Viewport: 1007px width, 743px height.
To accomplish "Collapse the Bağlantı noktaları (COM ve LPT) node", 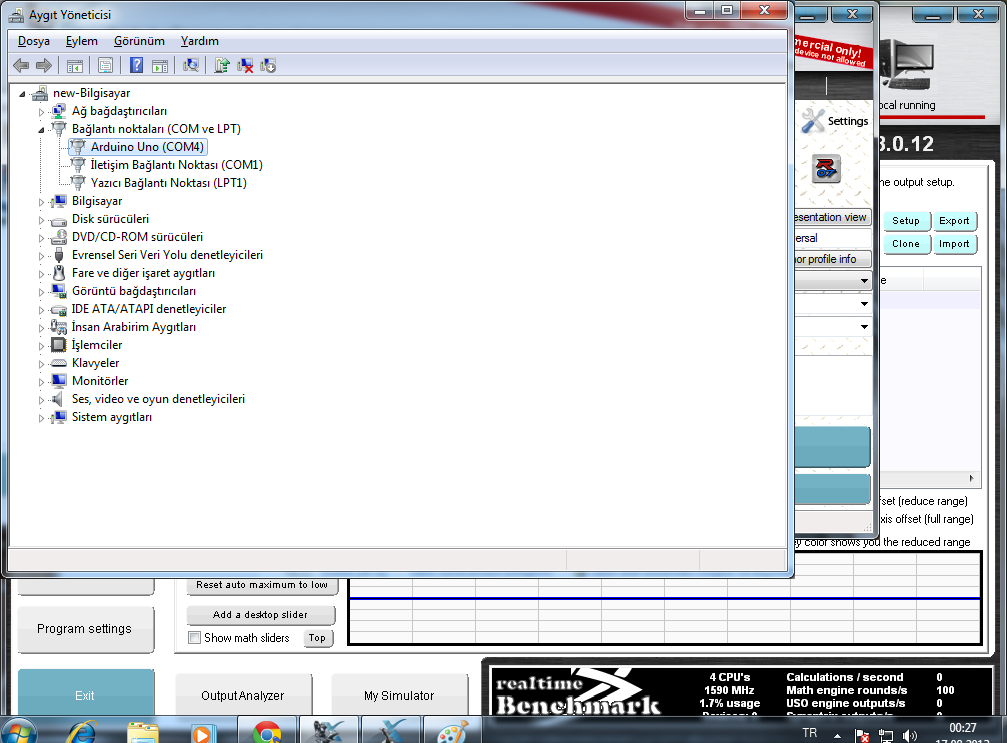I will coord(41,130).
